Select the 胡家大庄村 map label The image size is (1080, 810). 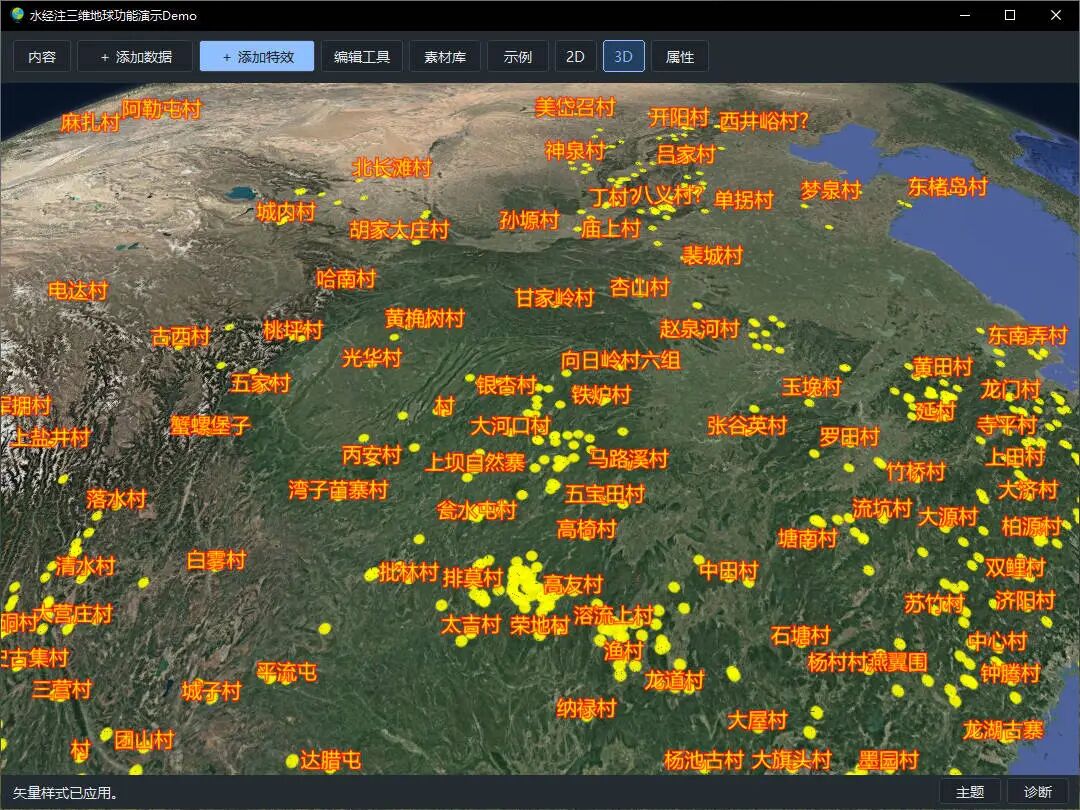coord(399,229)
